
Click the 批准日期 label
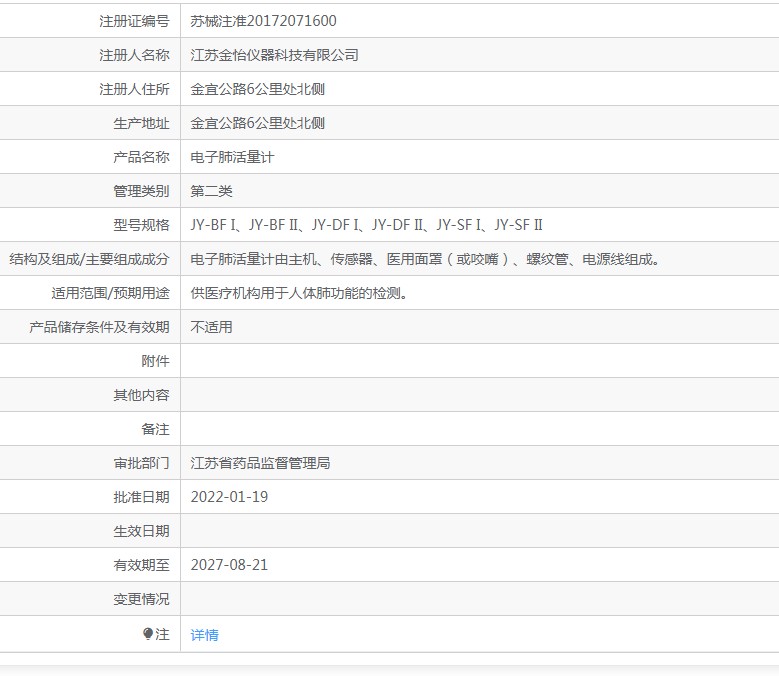[x=141, y=497]
